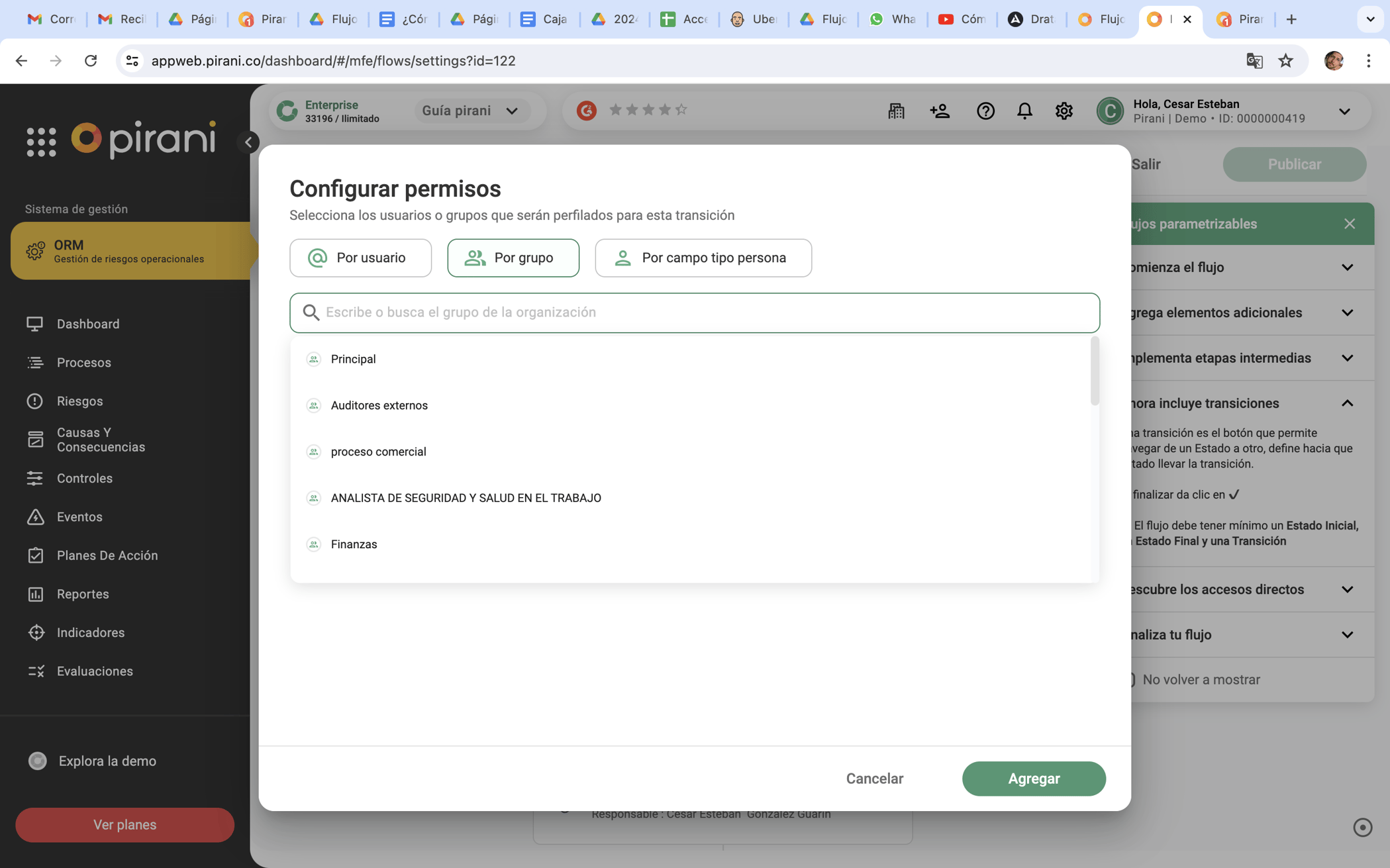Click the Agregar button
The width and height of the screenshot is (1390, 868).
(x=1033, y=778)
